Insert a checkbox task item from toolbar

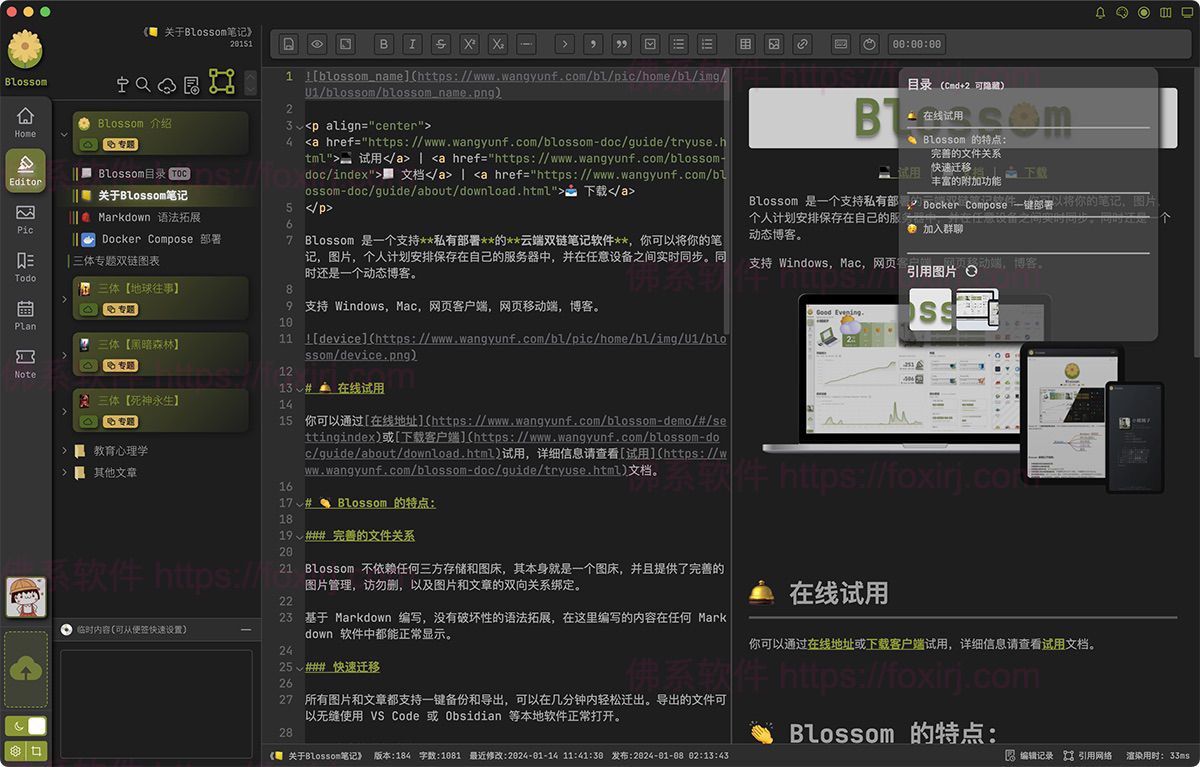coord(650,44)
